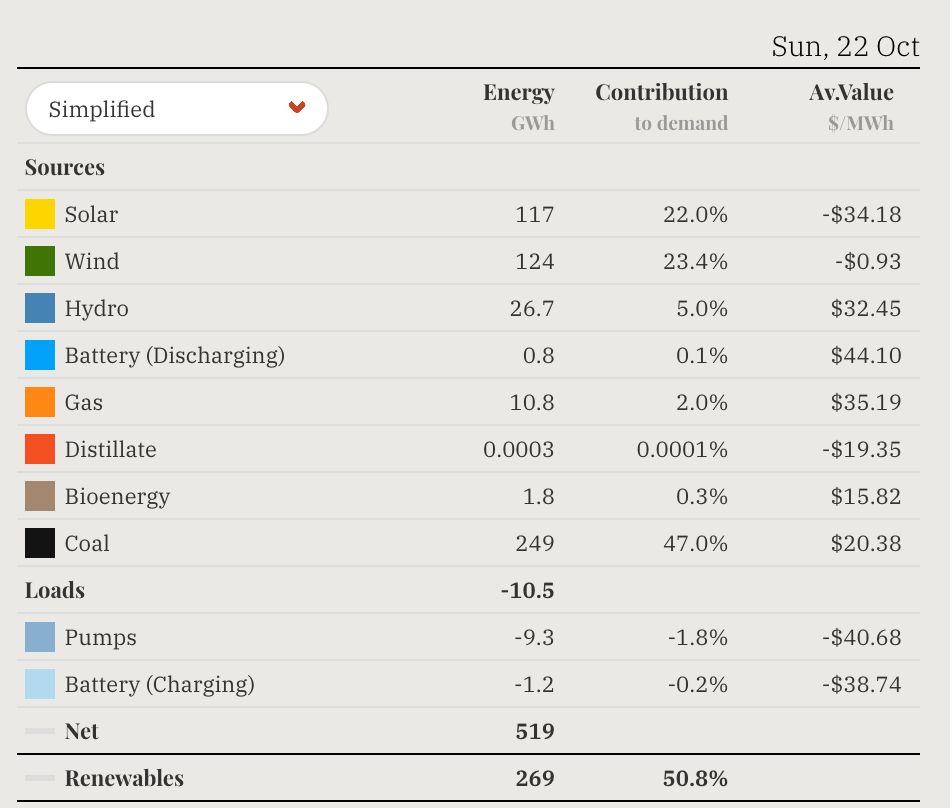The width and height of the screenshot is (952, 808).
Task: Open the Simplified view dropdown
Action: pyautogui.click(x=176, y=109)
